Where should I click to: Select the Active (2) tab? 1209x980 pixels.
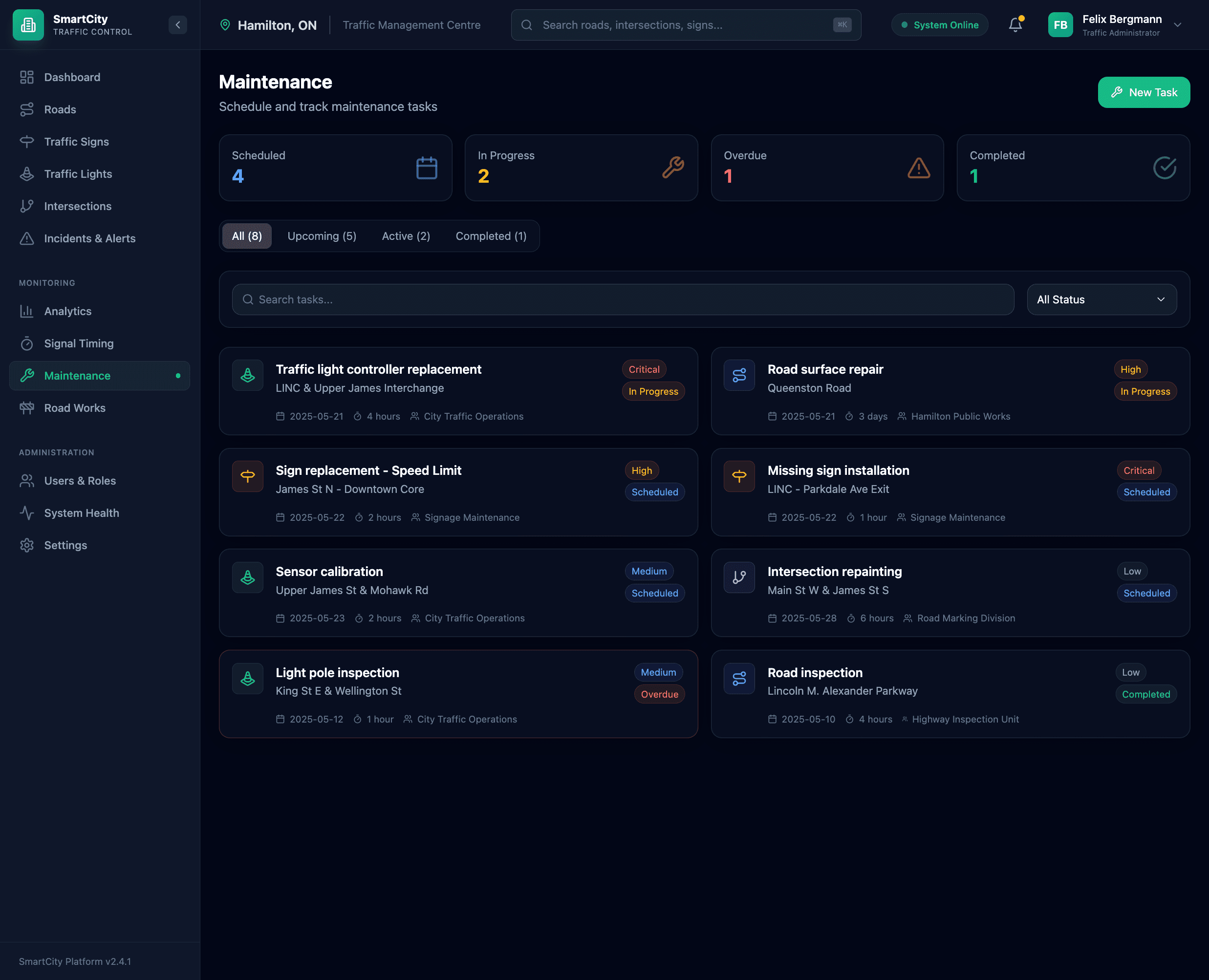[406, 236]
